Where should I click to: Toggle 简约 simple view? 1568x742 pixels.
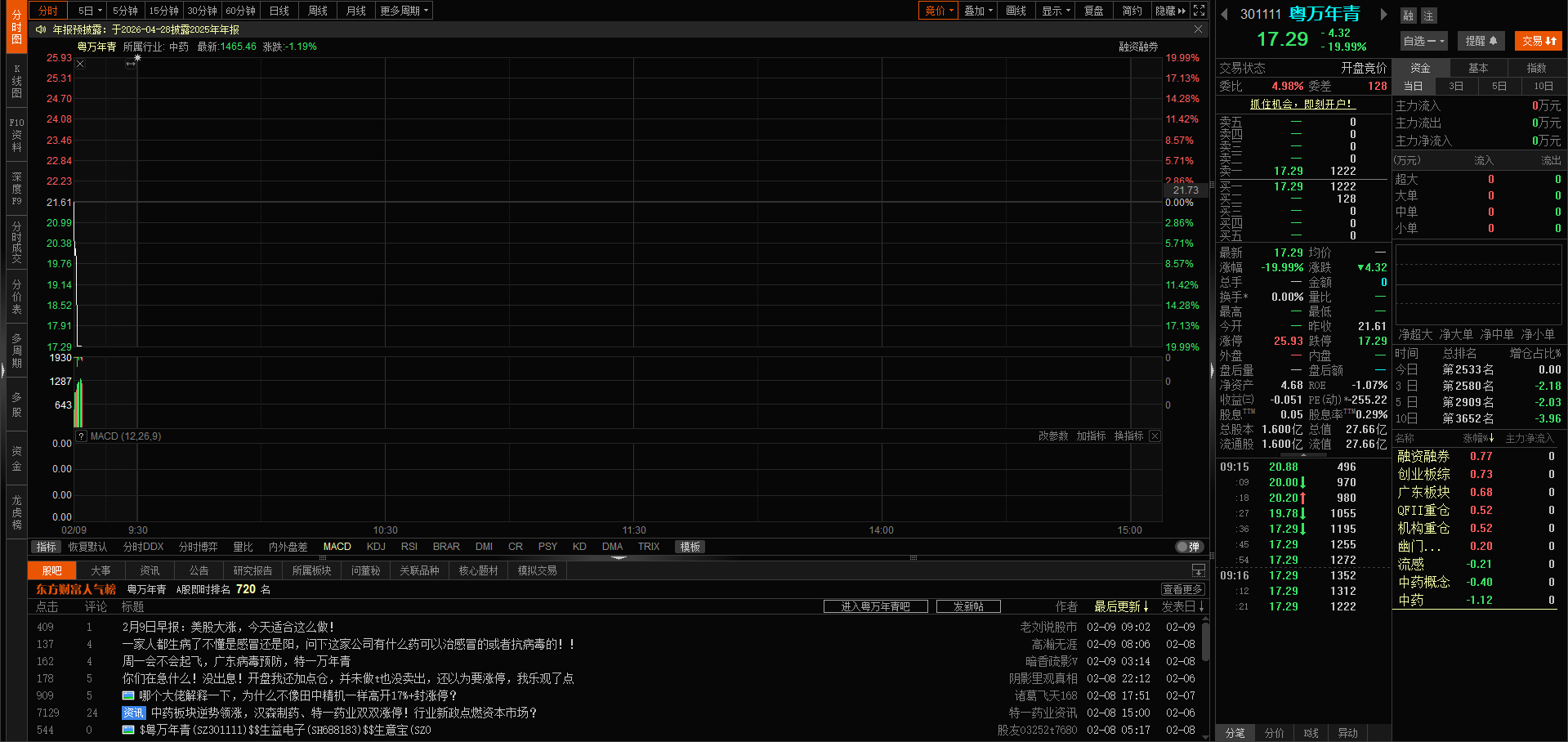point(1132,11)
